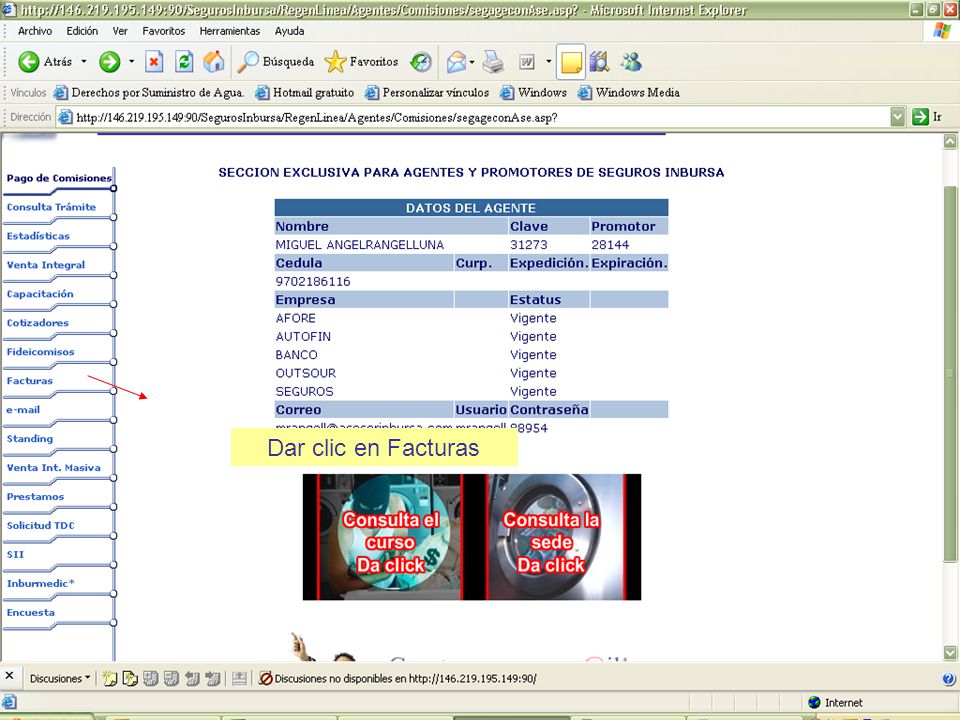Close the Discusiones bar with X
The image size is (960, 720).
pos(9,676)
